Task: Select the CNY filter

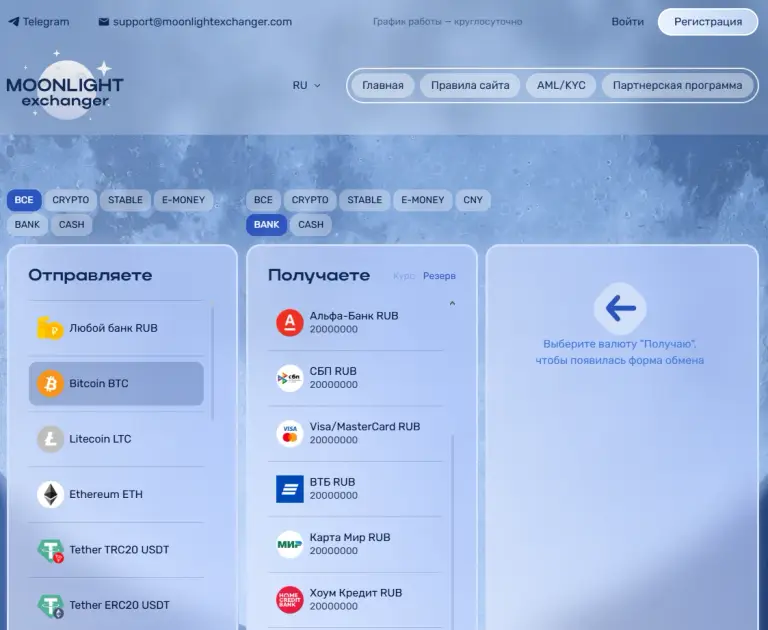Action: (x=473, y=200)
